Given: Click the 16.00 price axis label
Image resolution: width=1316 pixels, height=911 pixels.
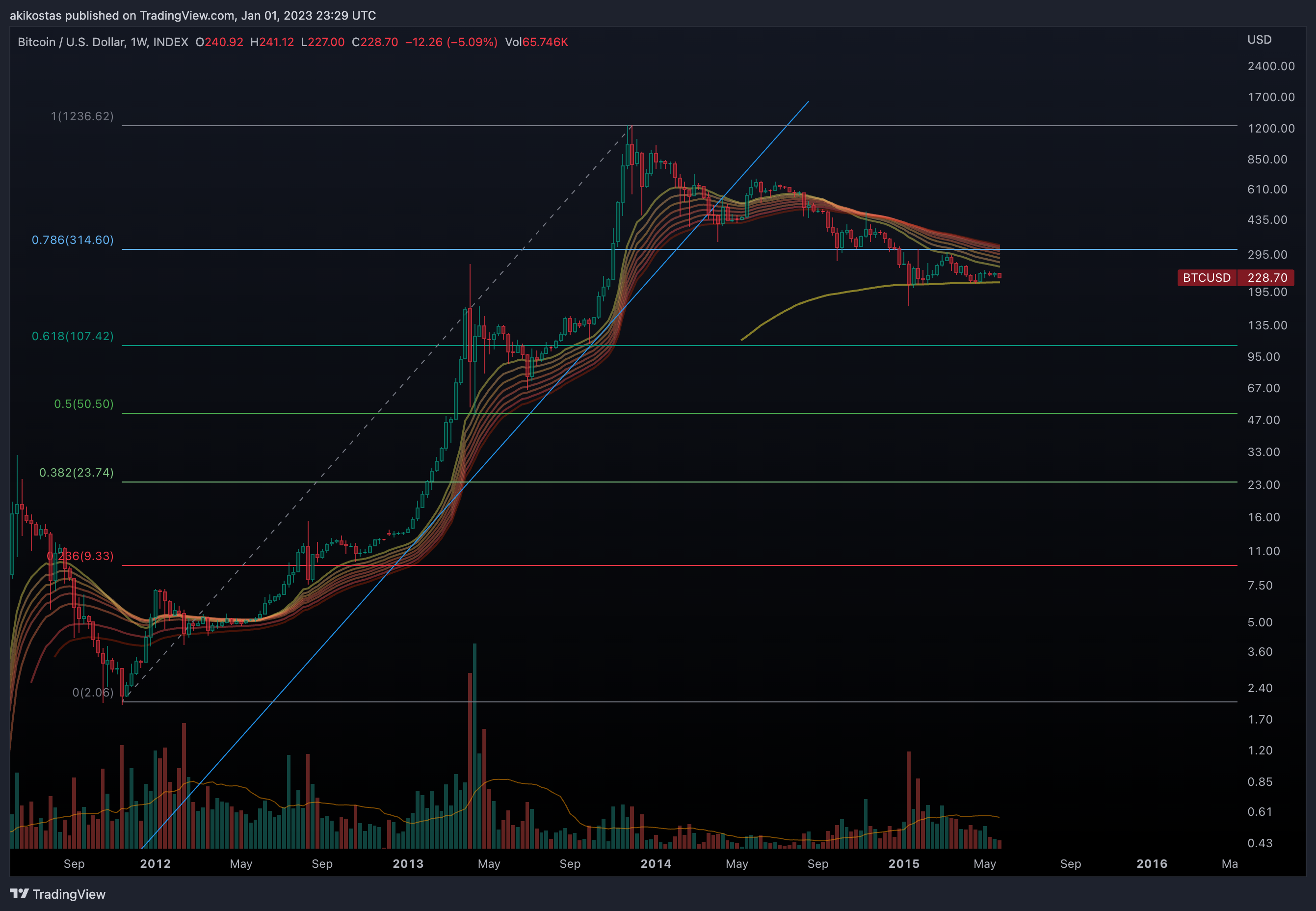Looking at the screenshot, I should click(1264, 517).
